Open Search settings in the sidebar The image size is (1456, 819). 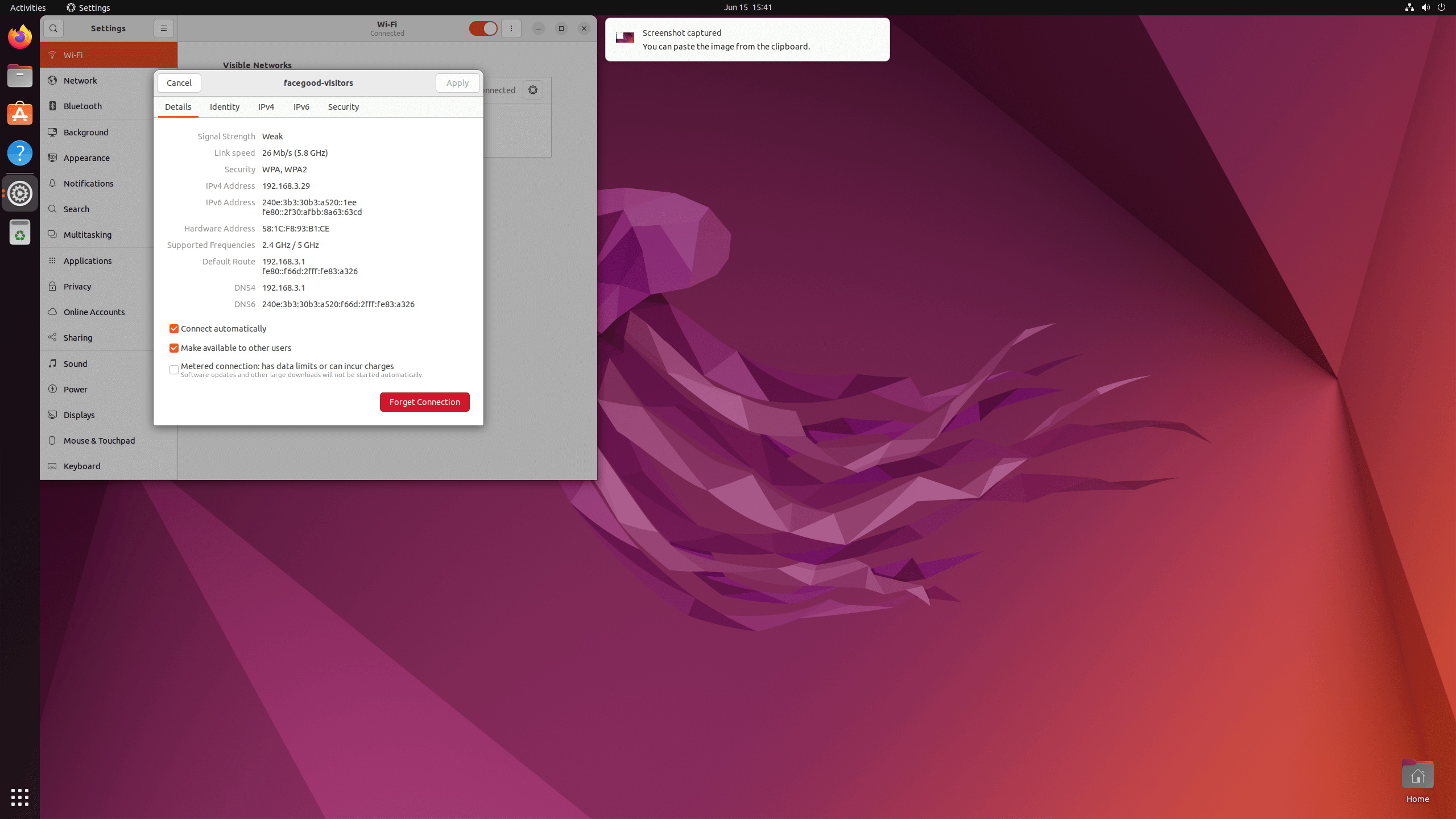click(x=97, y=209)
